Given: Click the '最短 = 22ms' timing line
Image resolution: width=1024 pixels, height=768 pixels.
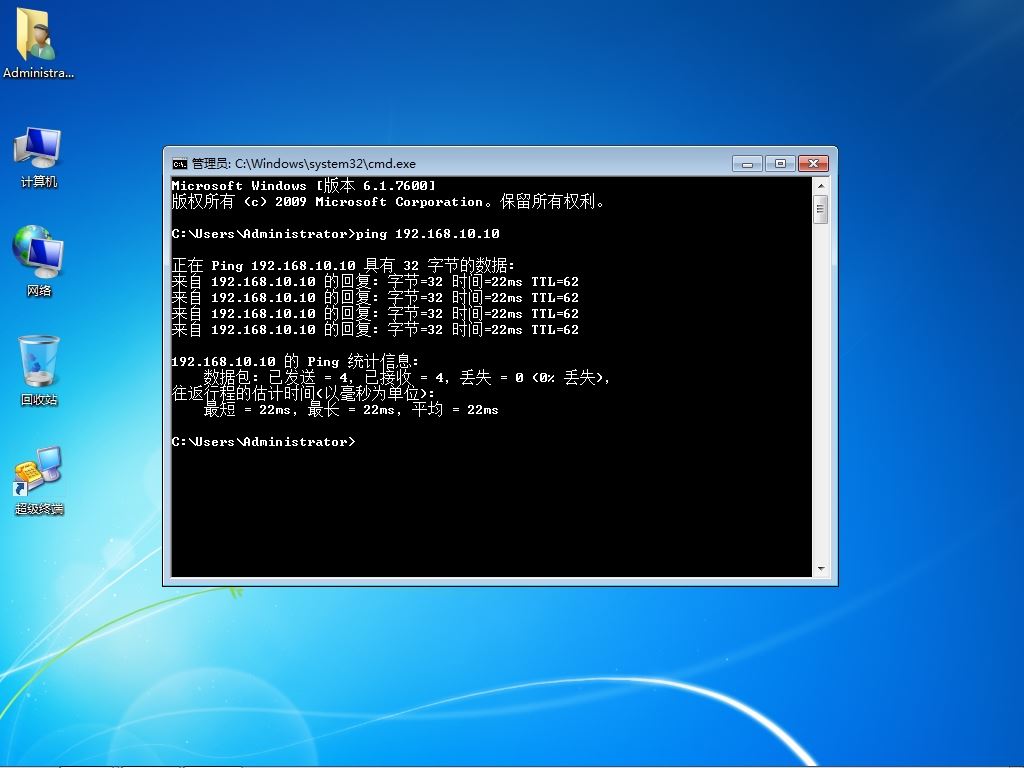Looking at the screenshot, I should [351, 410].
